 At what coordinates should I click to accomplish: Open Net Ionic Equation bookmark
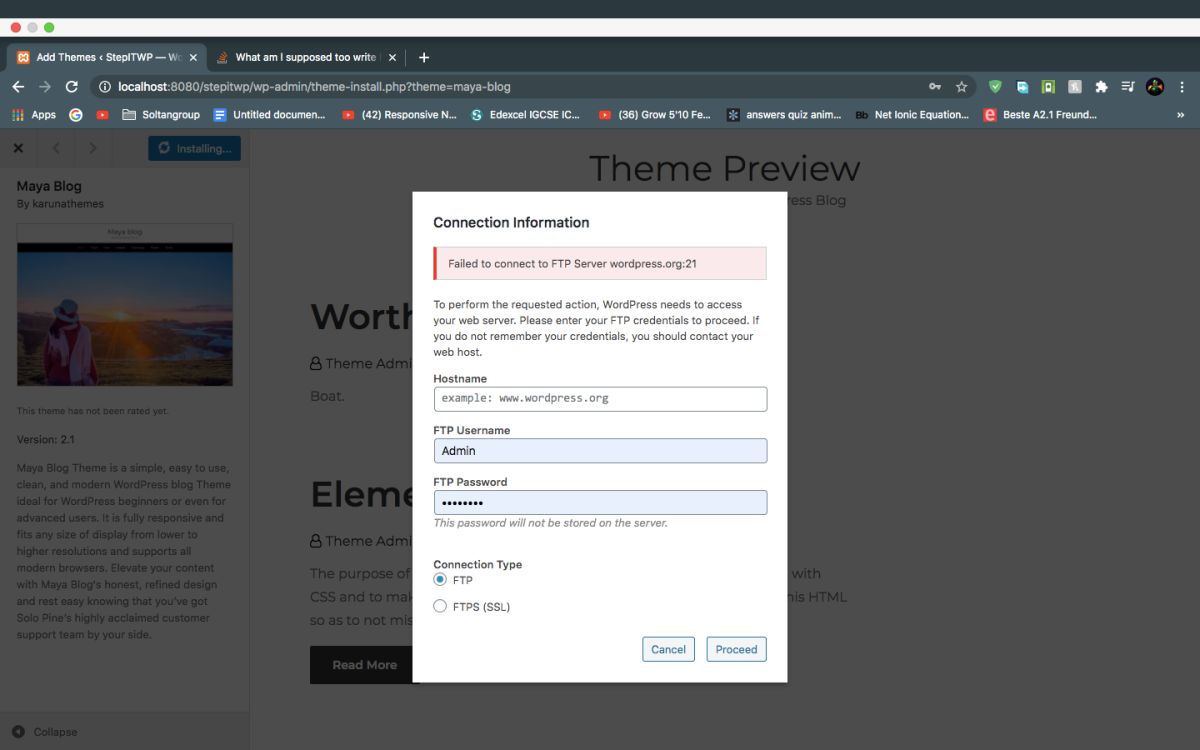coord(912,115)
